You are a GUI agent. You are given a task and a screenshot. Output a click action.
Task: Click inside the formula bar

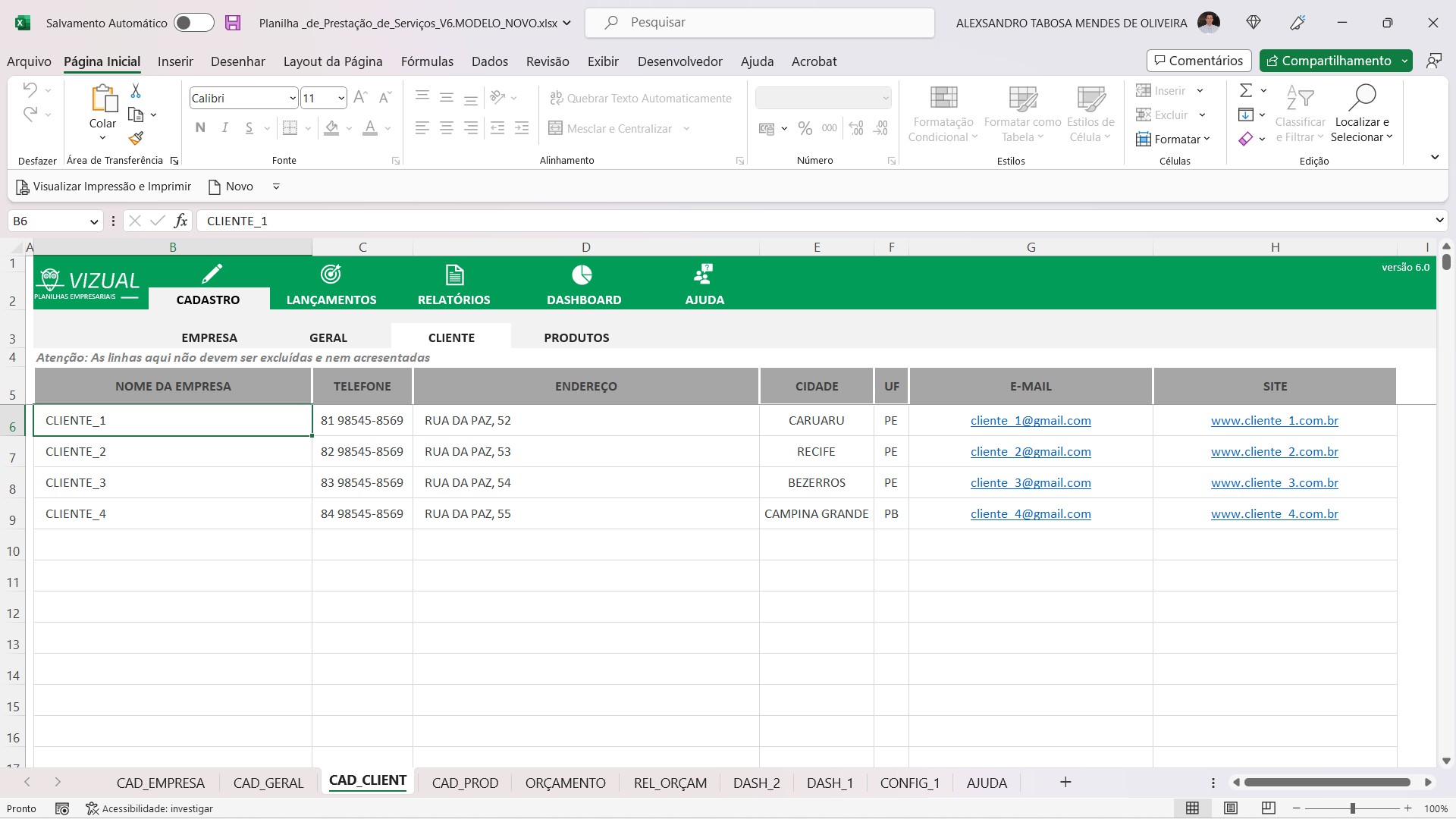[531, 221]
